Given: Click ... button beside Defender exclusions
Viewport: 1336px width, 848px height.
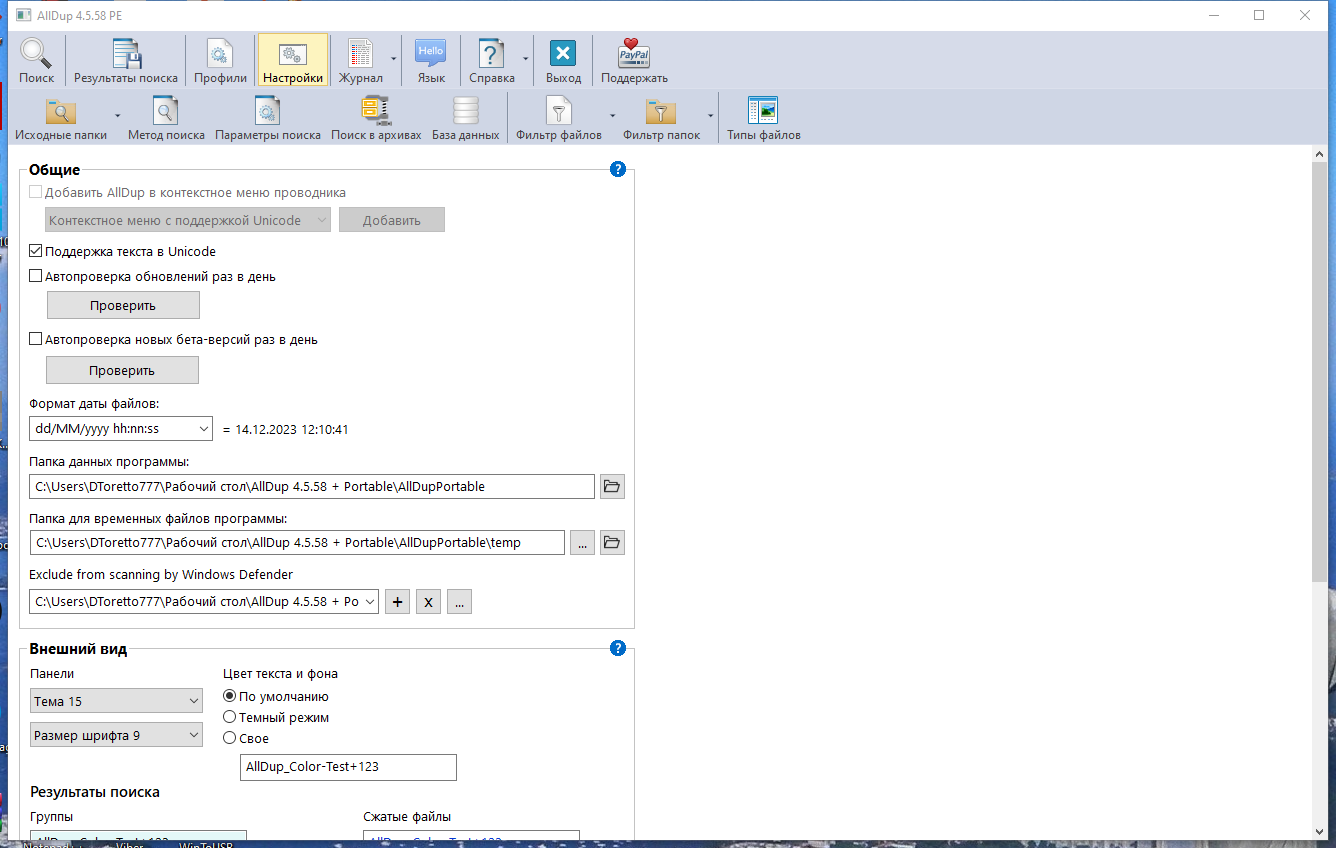Looking at the screenshot, I should pyautogui.click(x=459, y=602).
